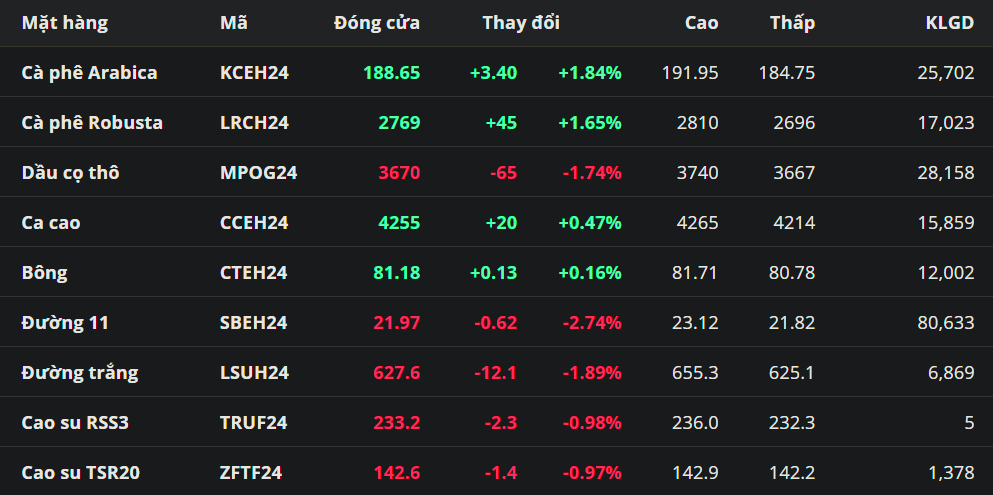The height and width of the screenshot is (495, 993).
Task: Sort by the Thấp column header
Action: tap(792, 22)
